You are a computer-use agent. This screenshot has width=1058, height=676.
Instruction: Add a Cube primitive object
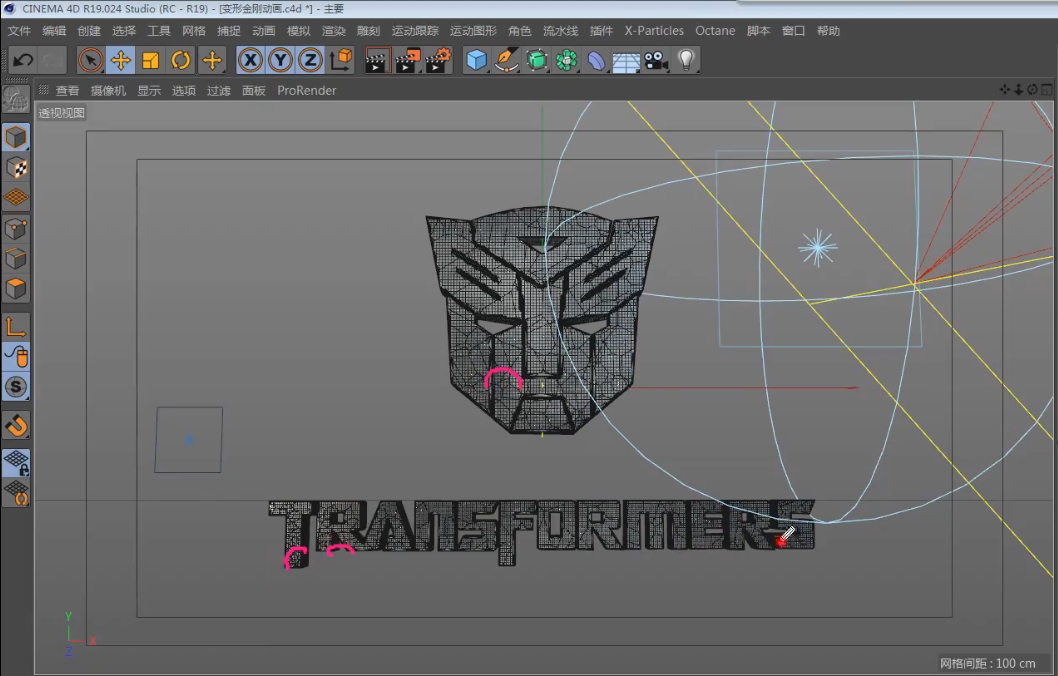click(x=476, y=60)
